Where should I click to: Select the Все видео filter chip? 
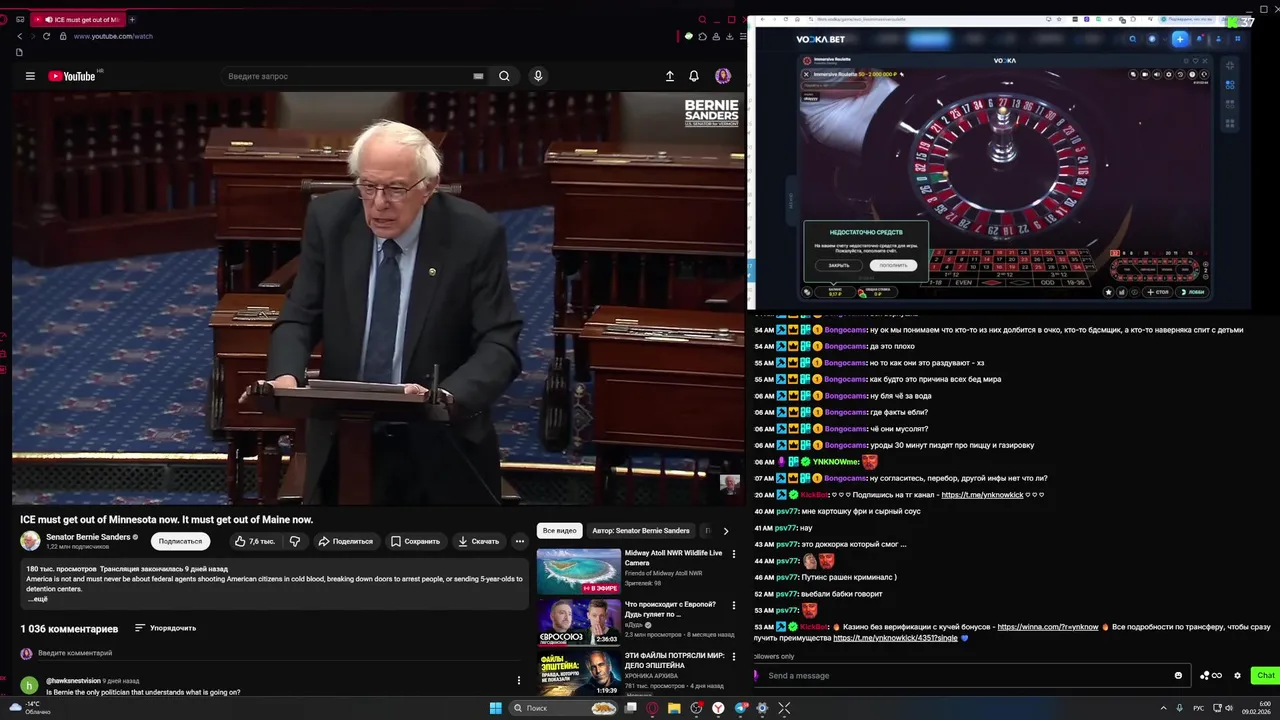[559, 531]
